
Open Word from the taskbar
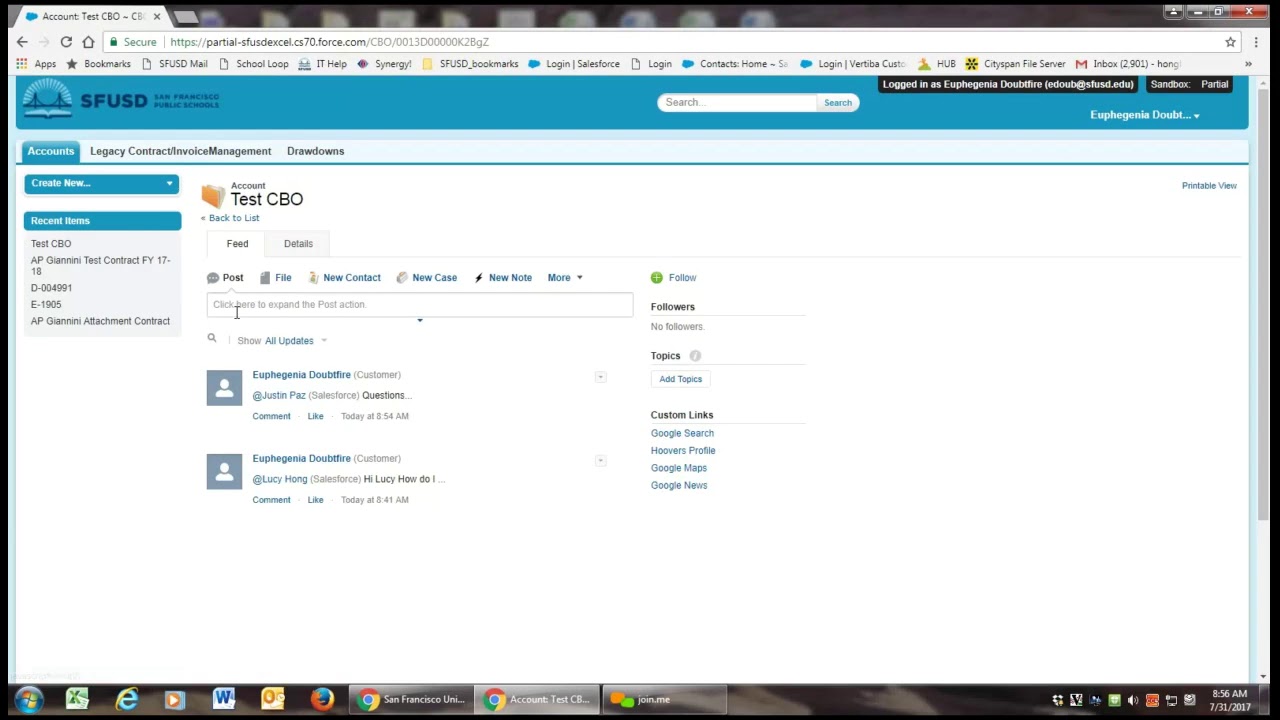(x=224, y=699)
